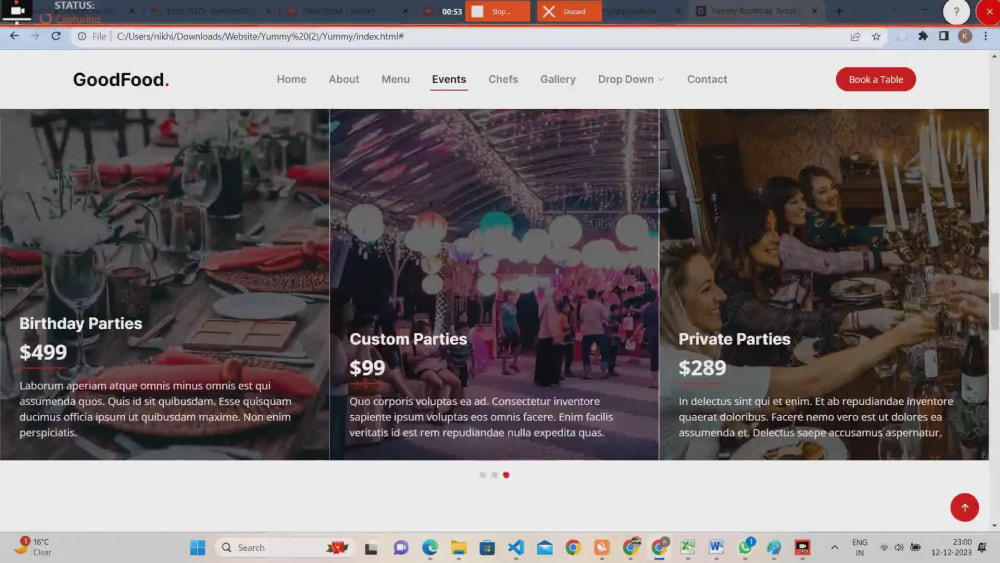The width and height of the screenshot is (1000, 563).
Task: Click the site info icon beside File
Action: coord(82,36)
